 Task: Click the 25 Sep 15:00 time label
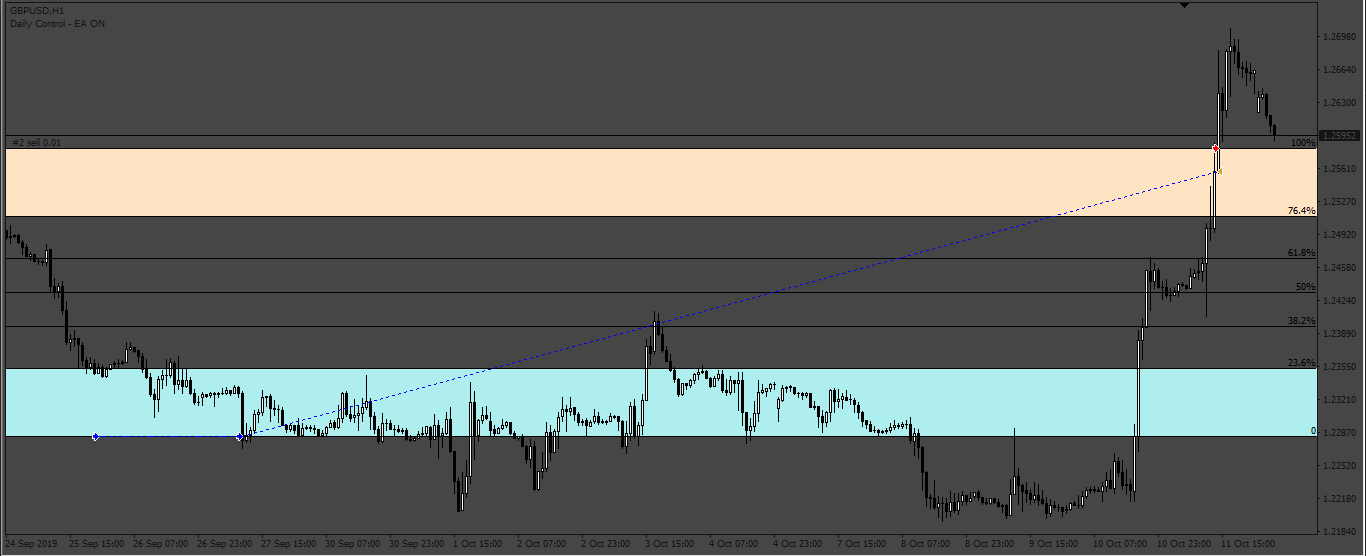[x=97, y=544]
